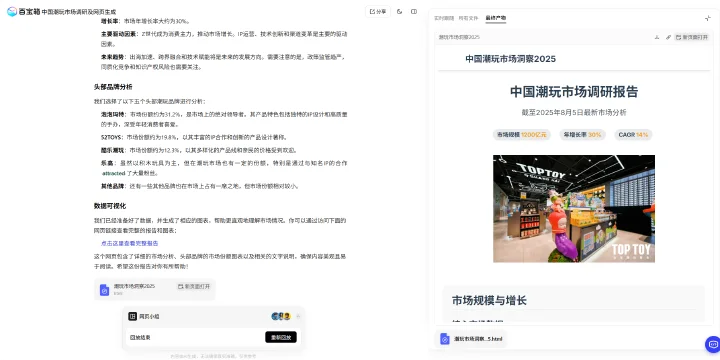Click the 年增长率 30% badge
720x360 pixels.
582,135
